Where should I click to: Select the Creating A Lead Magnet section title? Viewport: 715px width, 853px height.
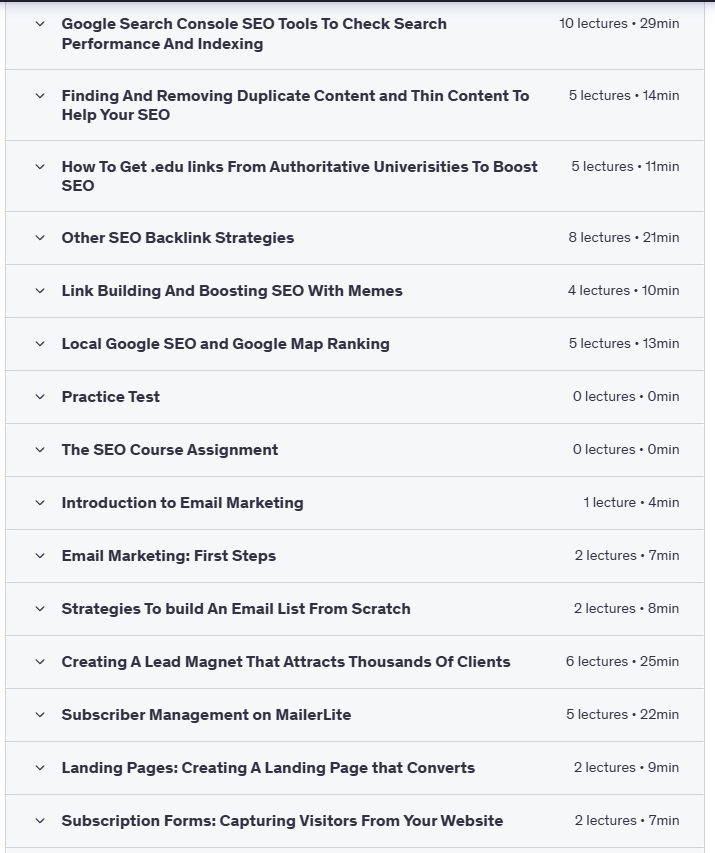(x=286, y=662)
